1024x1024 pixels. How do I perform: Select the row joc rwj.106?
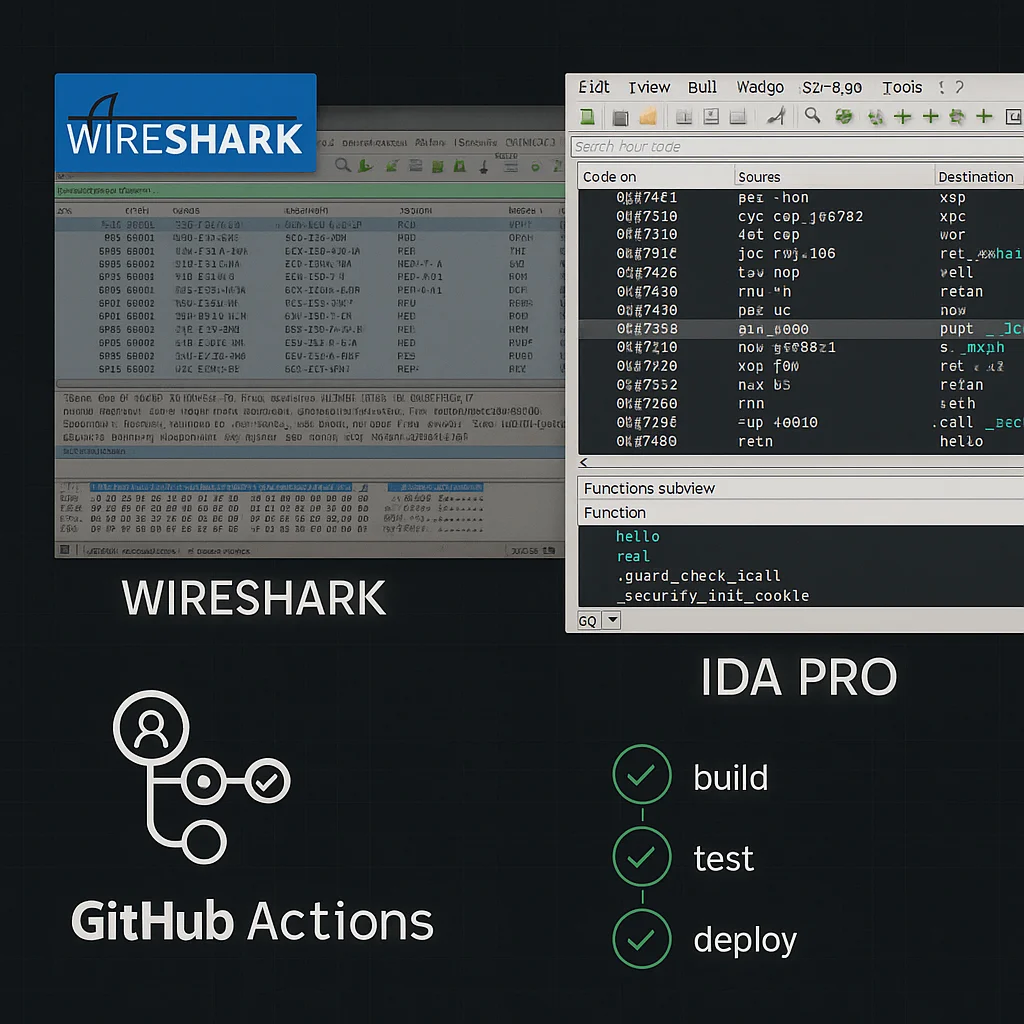(x=801, y=253)
